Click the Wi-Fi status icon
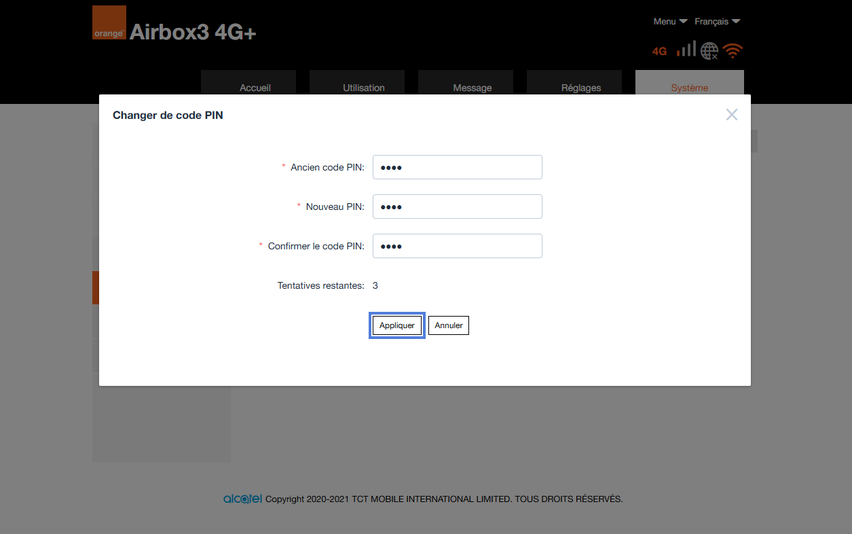Image resolution: width=852 pixels, height=534 pixels. click(x=734, y=50)
